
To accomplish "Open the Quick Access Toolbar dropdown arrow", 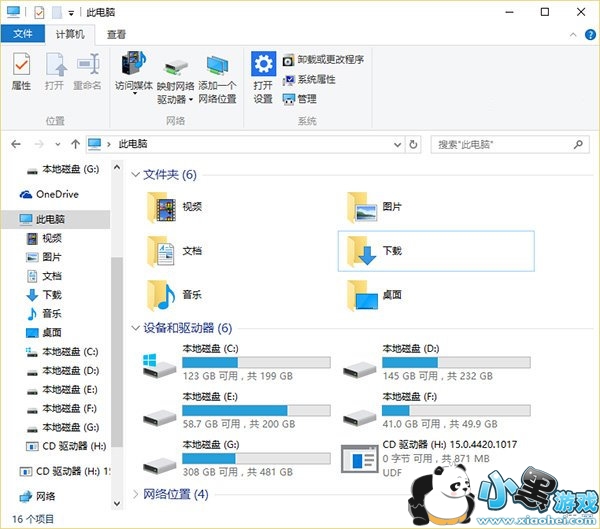I will [x=71, y=13].
